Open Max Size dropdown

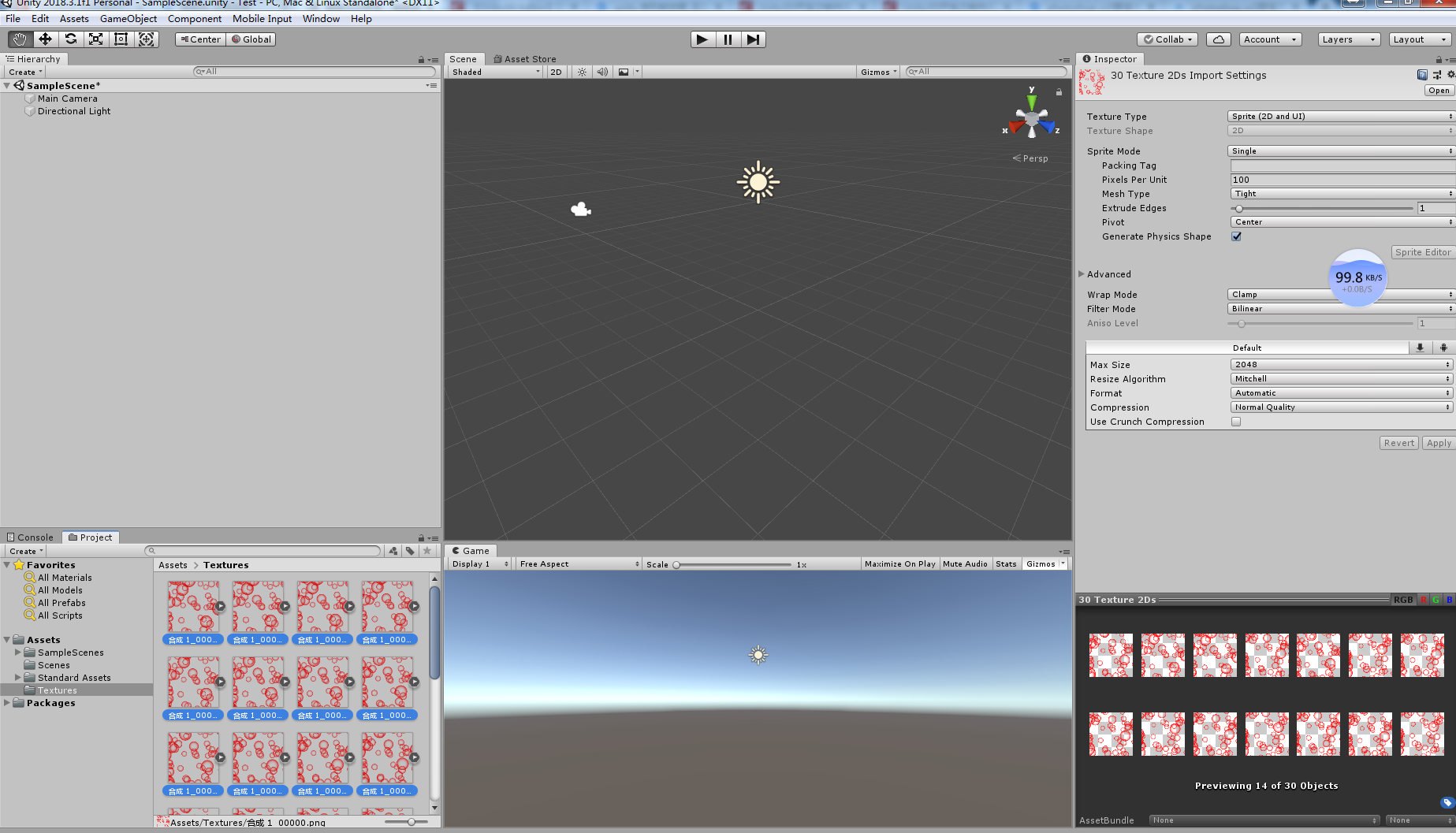[1342, 365]
